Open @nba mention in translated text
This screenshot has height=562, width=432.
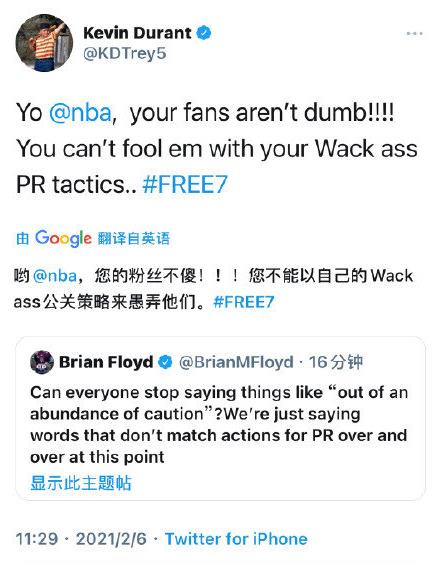(x=55, y=276)
